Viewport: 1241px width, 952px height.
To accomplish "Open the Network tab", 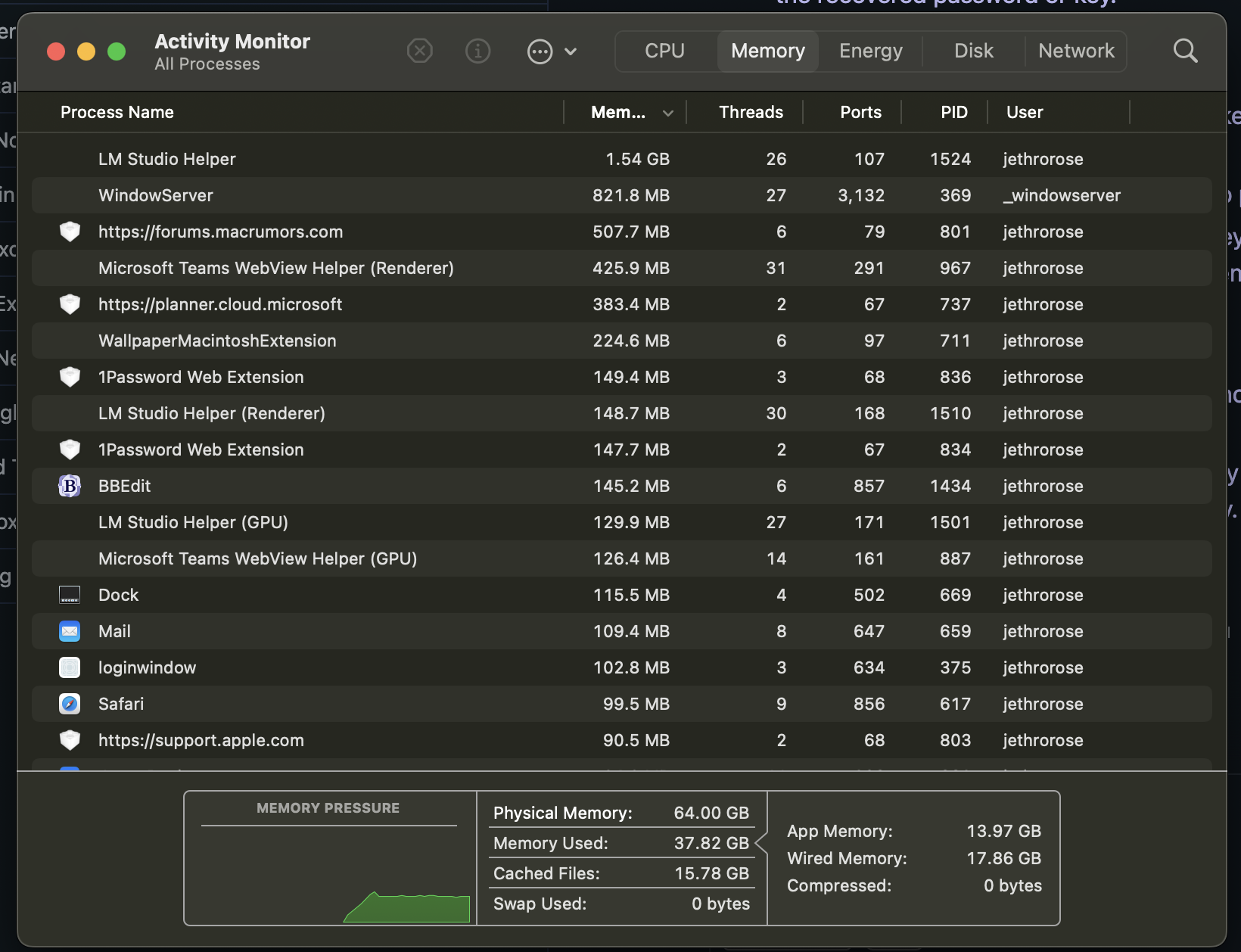I will [1076, 51].
